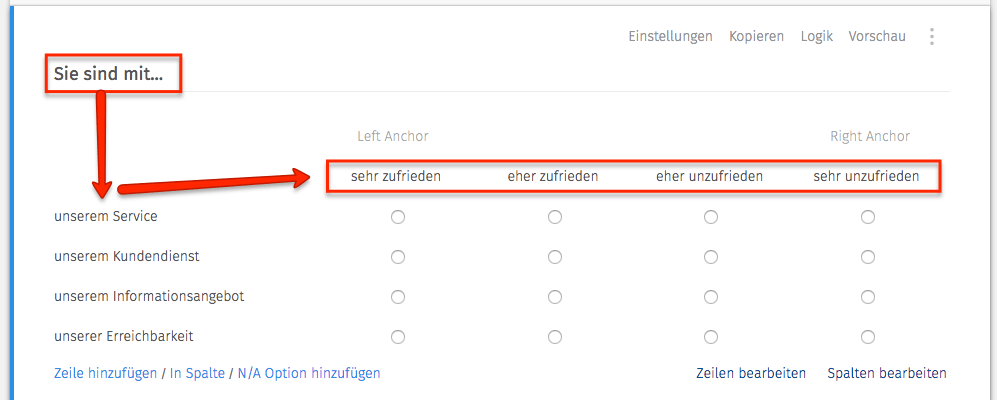This screenshot has width=997, height=400.
Task: Open the Logik options
Action: 816,36
